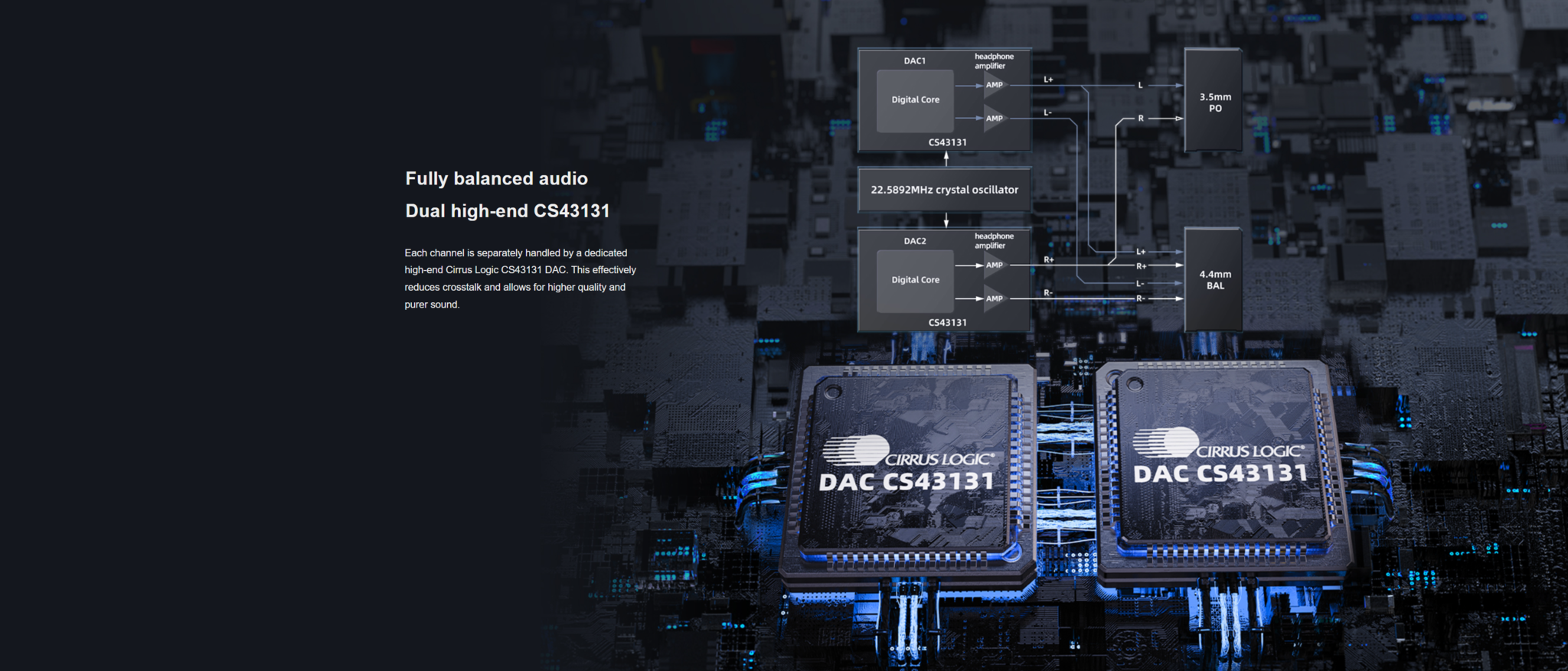Click the line "reduces crosstalk and allows for higher quality and"
The image size is (1568, 671).
click(x=514, y=288)
